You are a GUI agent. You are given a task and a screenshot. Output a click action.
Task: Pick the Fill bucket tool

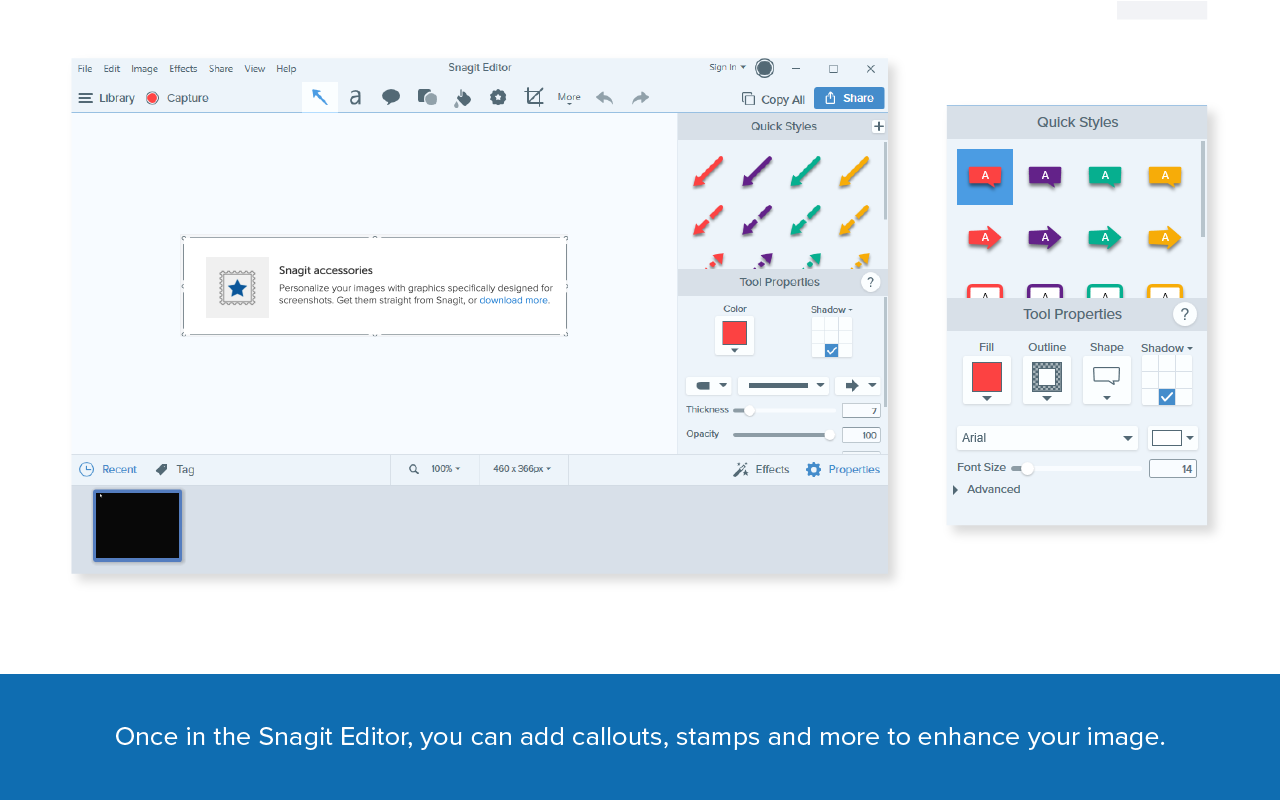click(462, 97)
